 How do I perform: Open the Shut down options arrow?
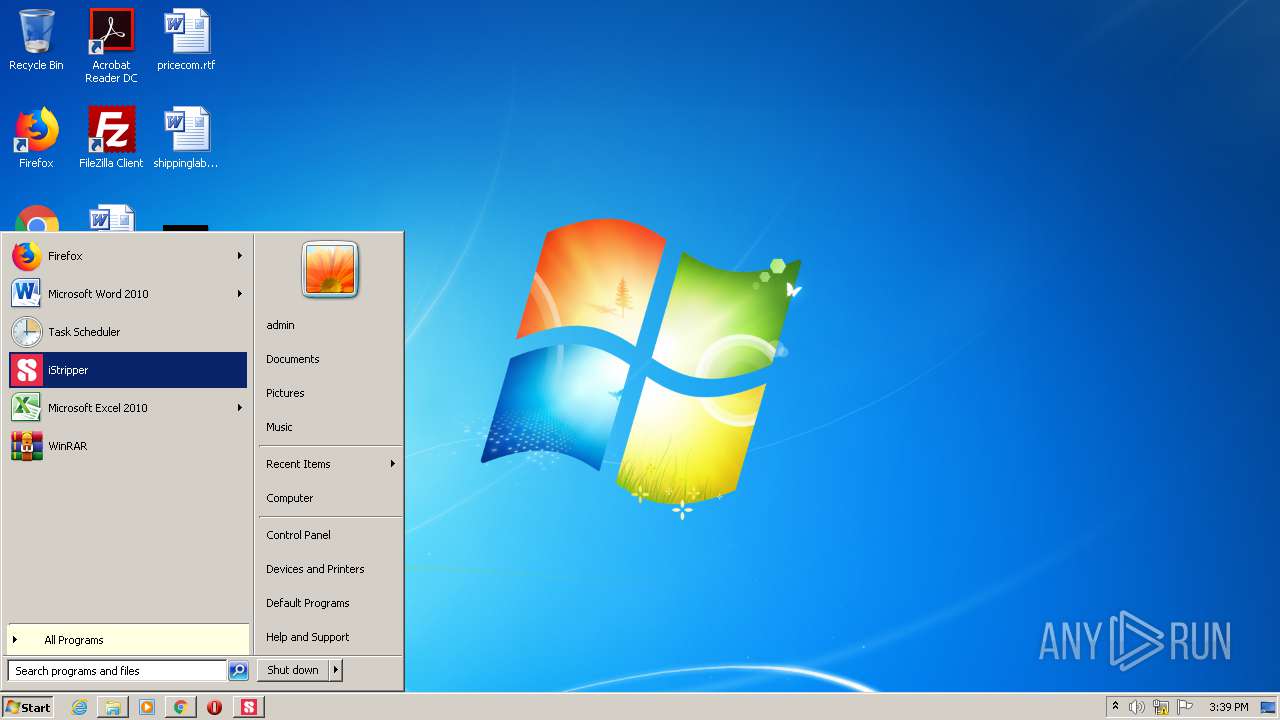pos(336,670)
